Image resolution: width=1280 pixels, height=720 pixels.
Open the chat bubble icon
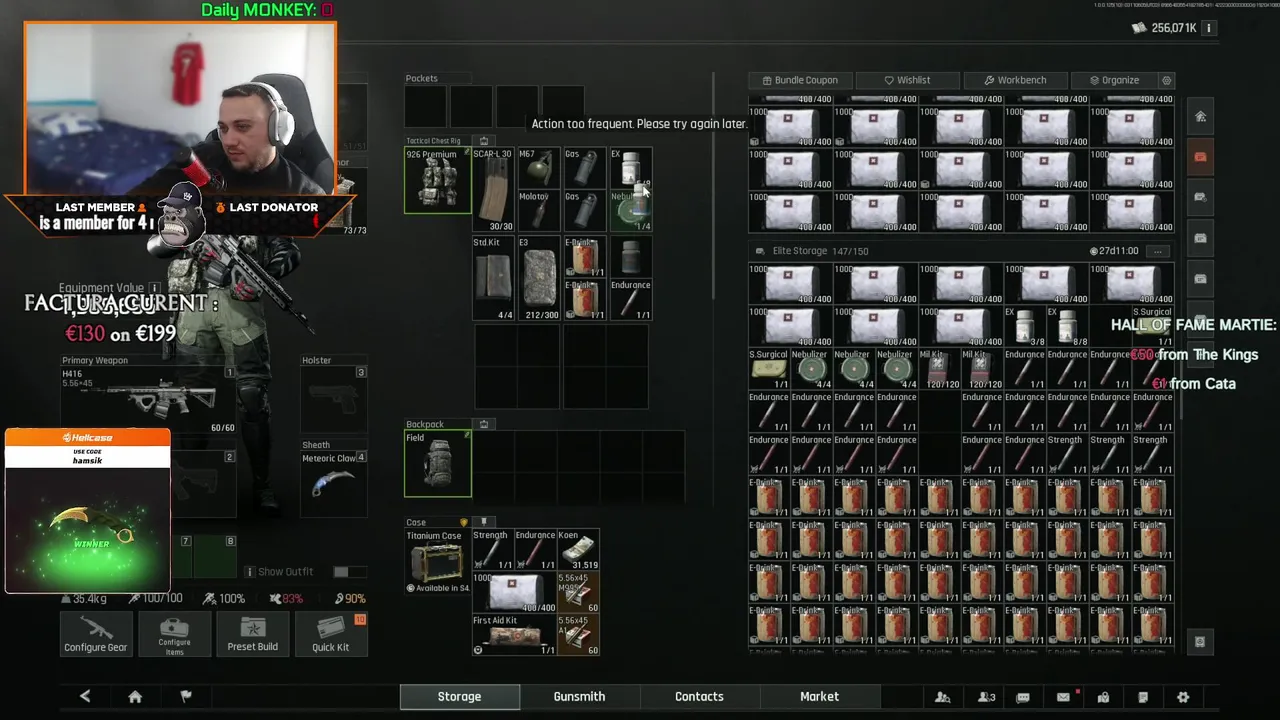pos(1023,697)
